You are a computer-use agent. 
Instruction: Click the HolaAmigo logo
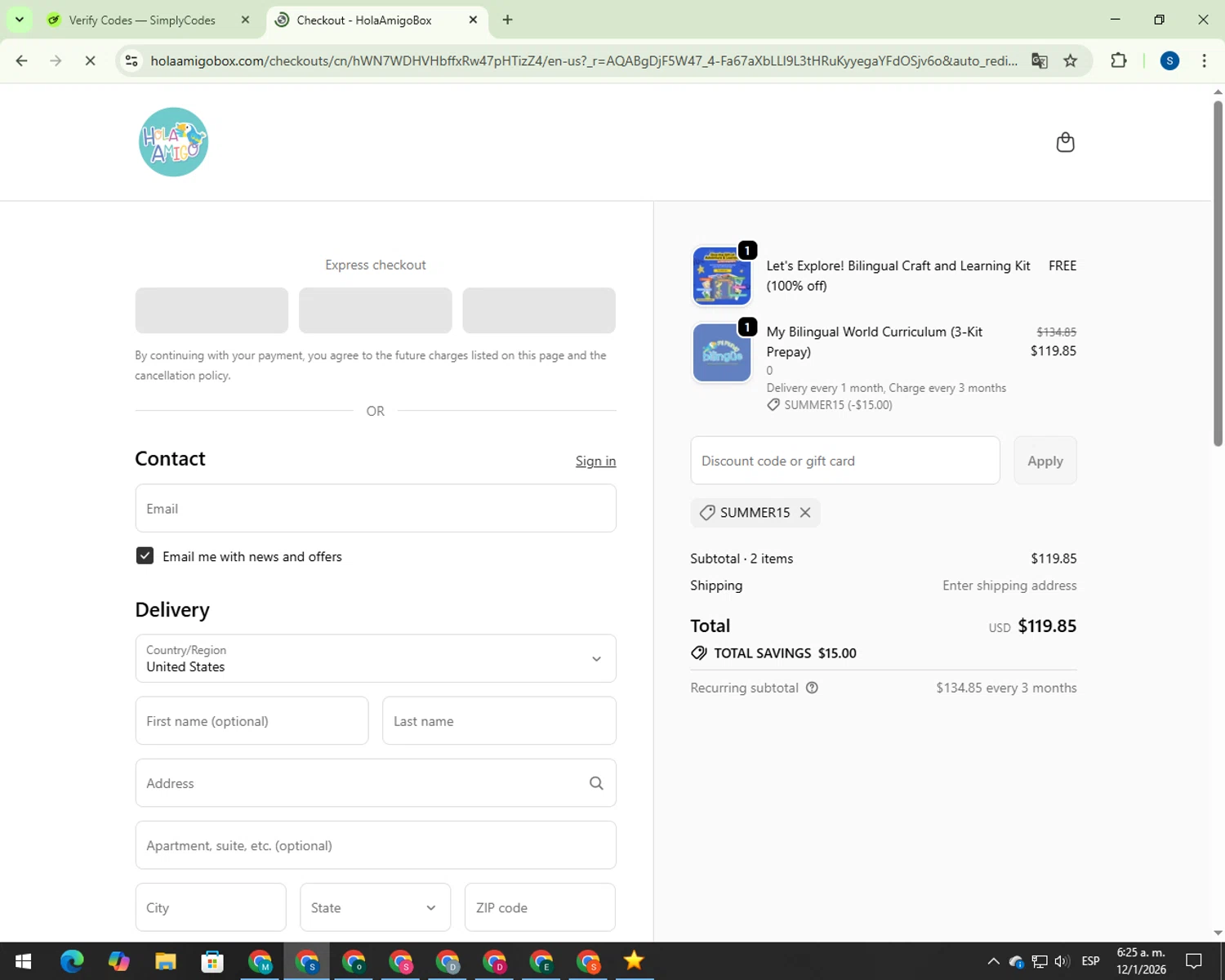tap(173, 142)
